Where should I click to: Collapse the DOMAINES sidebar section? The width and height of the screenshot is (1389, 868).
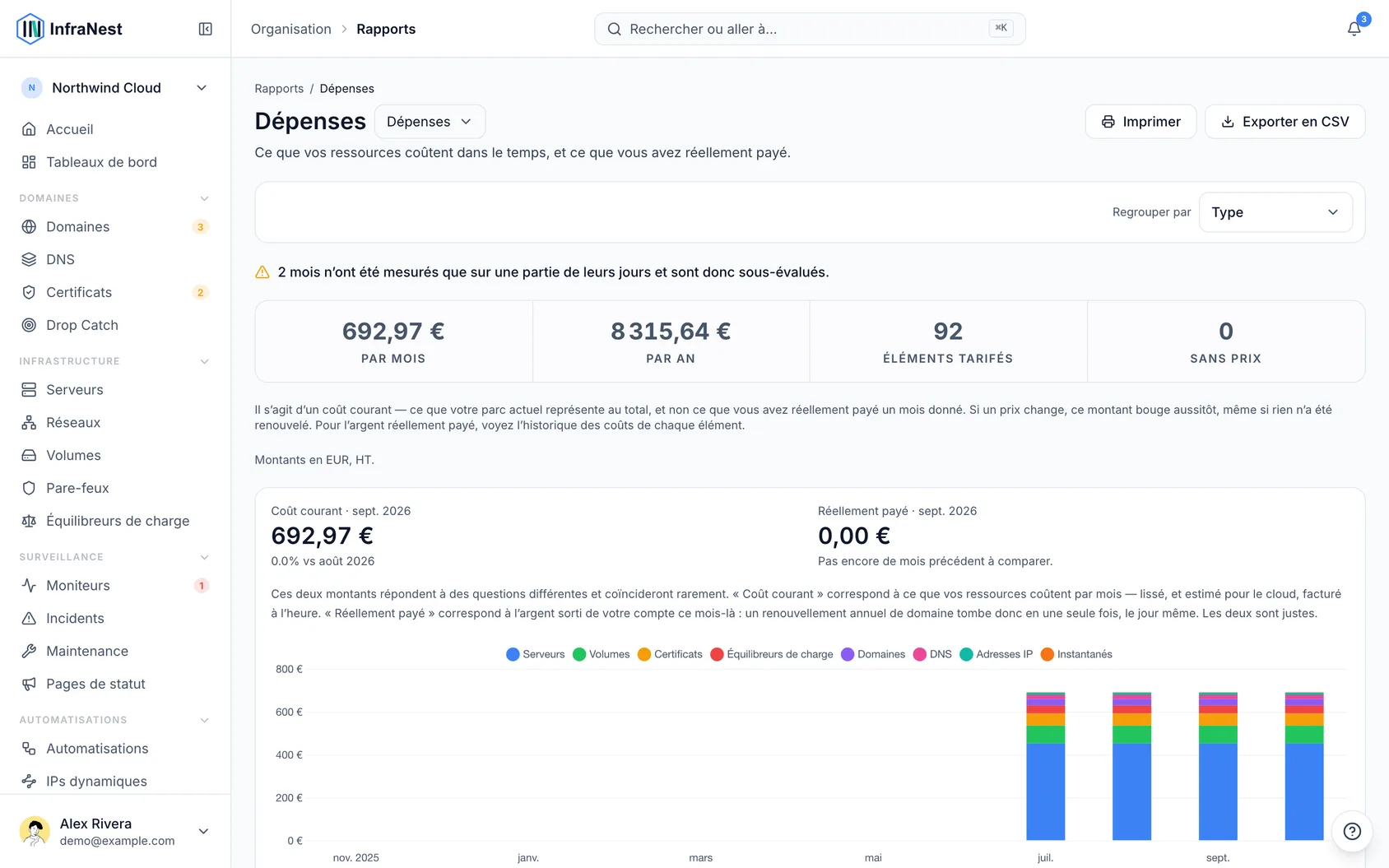click(x=205, y=198)
